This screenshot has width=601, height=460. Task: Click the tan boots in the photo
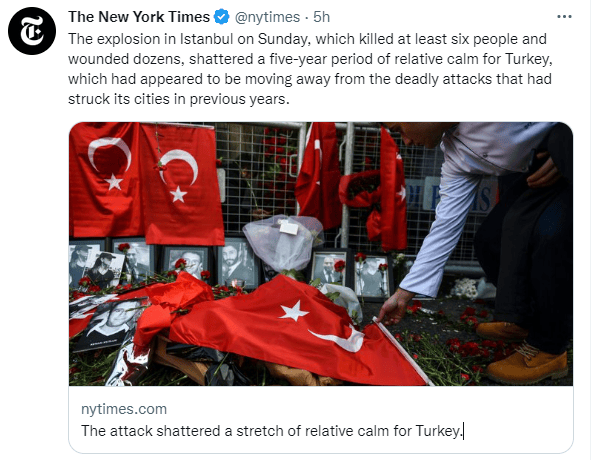[524, 353]
